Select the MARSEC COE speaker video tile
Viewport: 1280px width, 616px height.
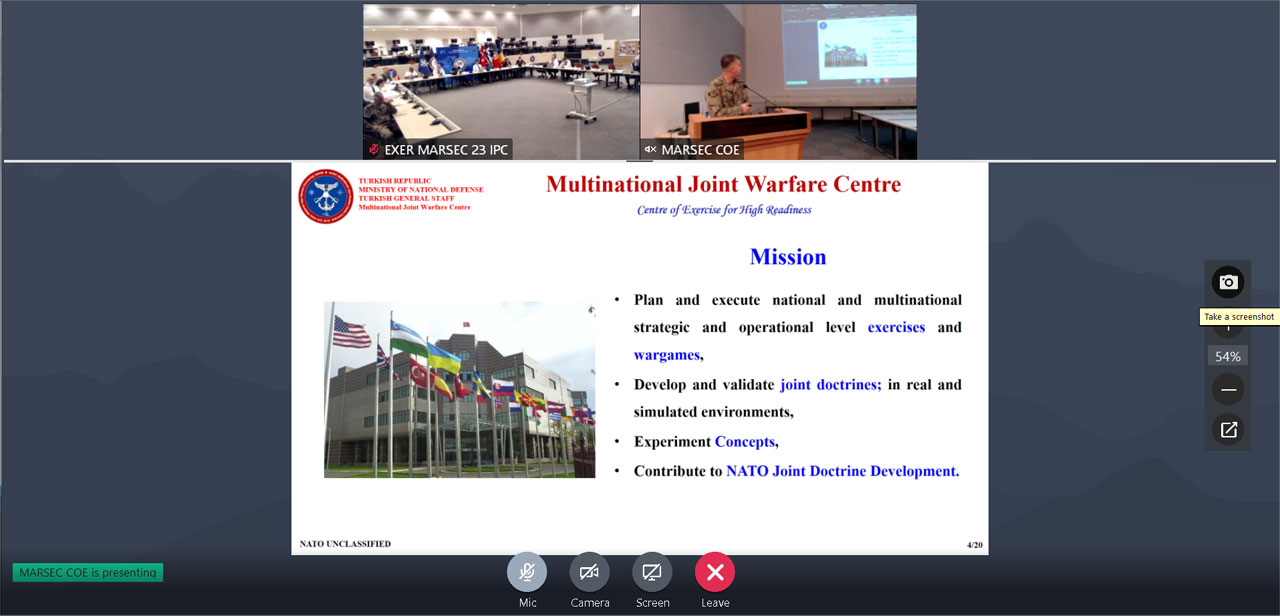[x=778, y=75]
